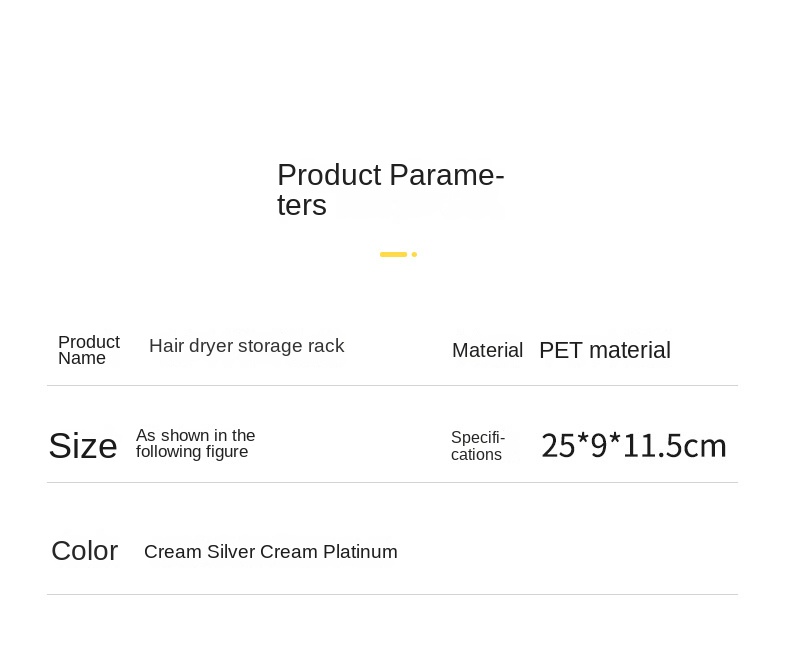Click the divider line below Product Name row
Viewport: 790px width, 655px height.
click(x=392, y=386)
